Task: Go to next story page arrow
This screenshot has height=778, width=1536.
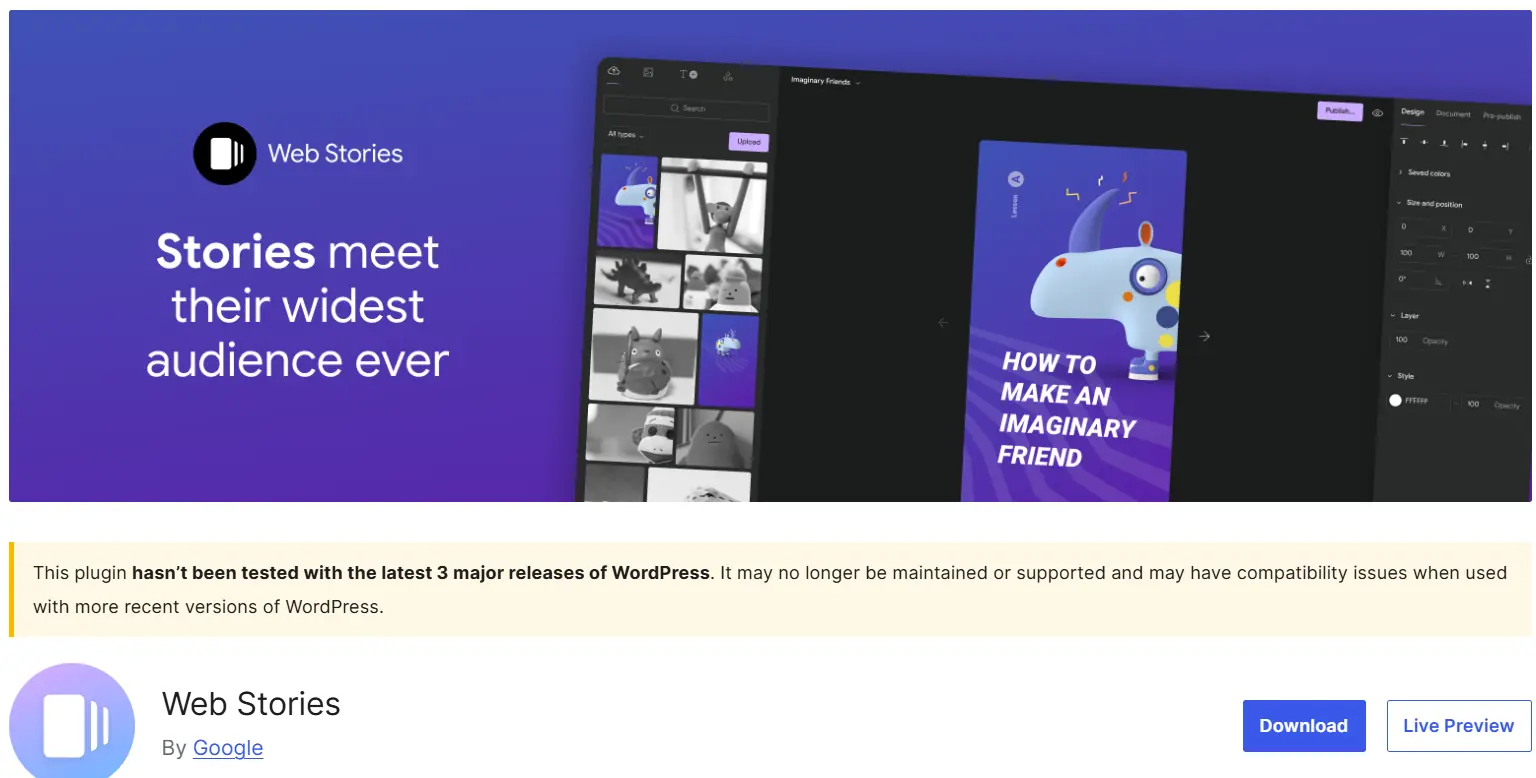Action: point(1204,336)
